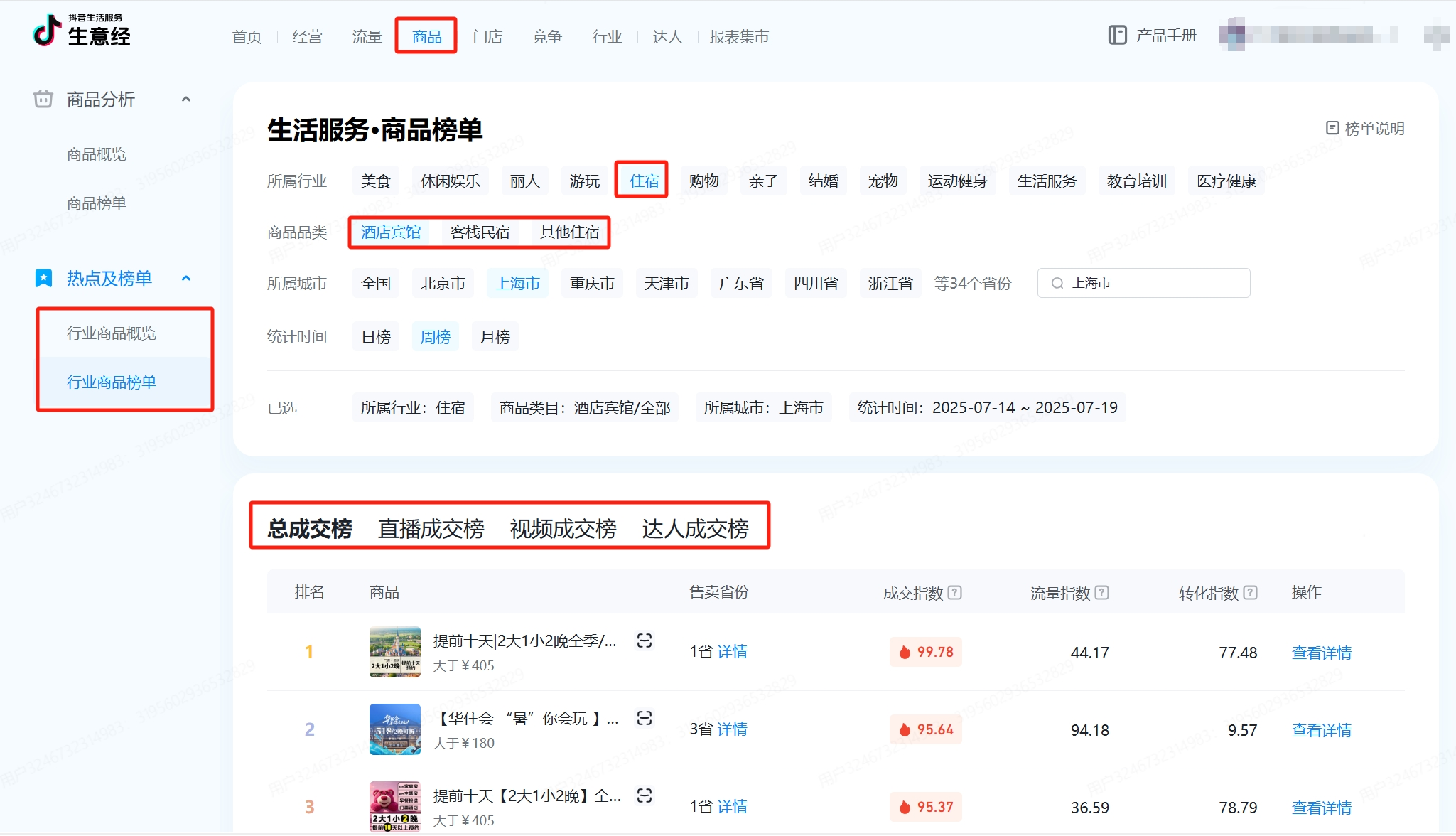
Task: Open the 流量 top navigation menu
Action: pos(367,37)
